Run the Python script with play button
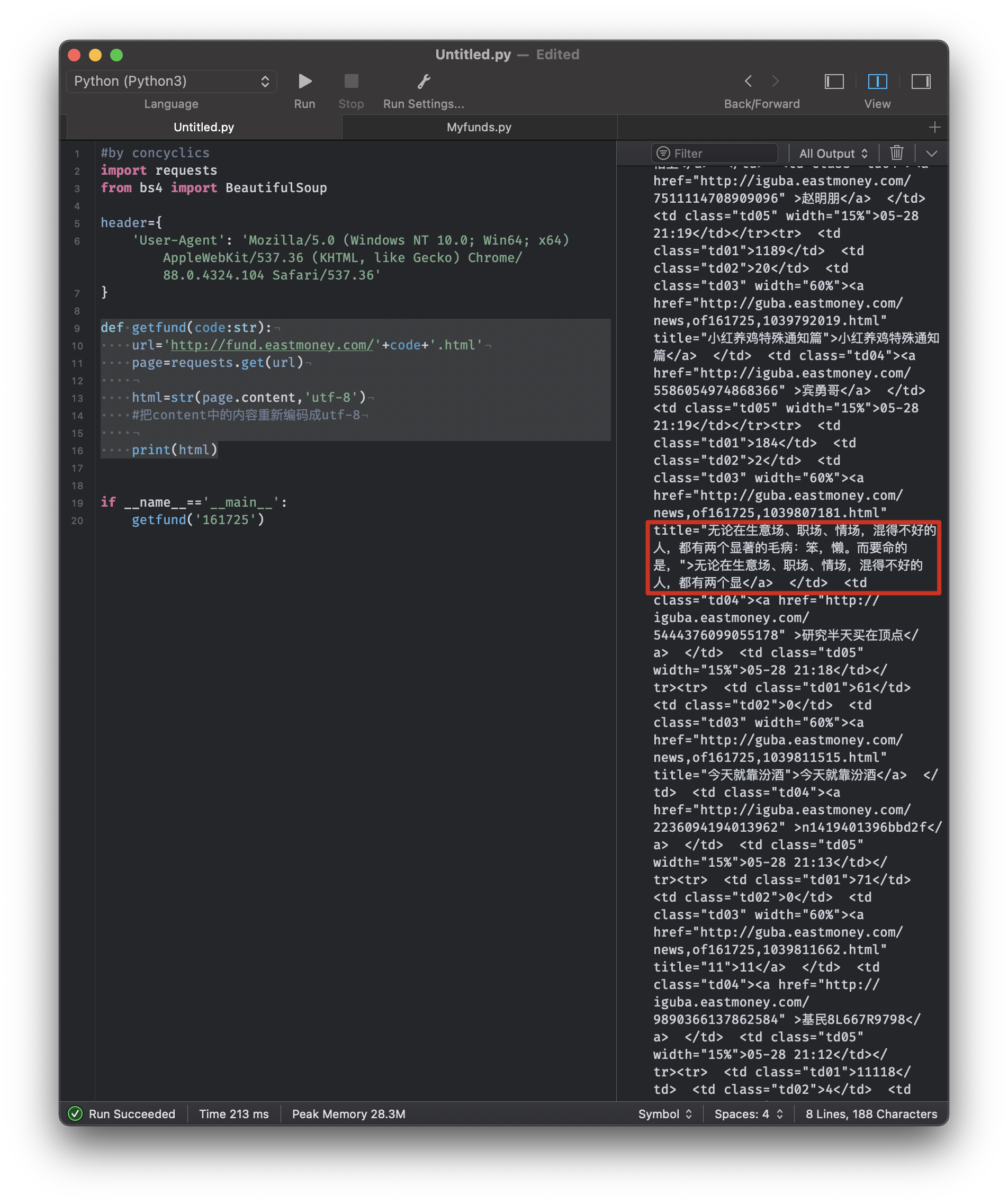This screenshot has width=1008, height=1204. click(x=305, y=82)
